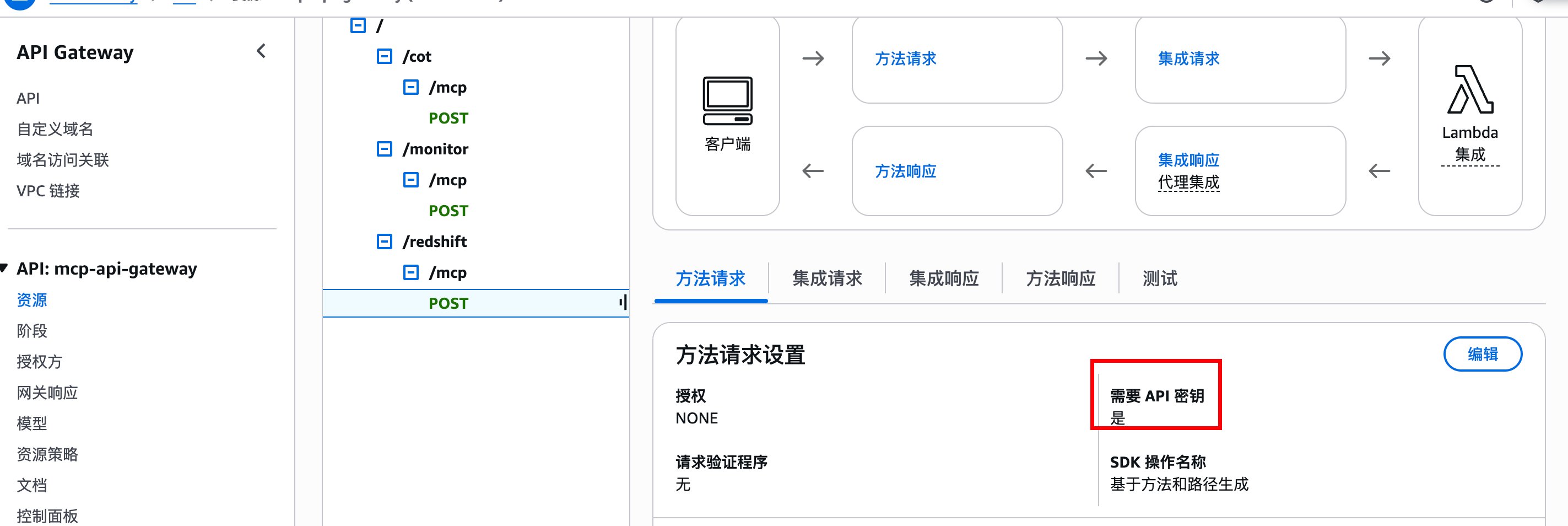Open the 方法请求 tab
Viewport: 1568px width, 526px height.
pos(710,278)
